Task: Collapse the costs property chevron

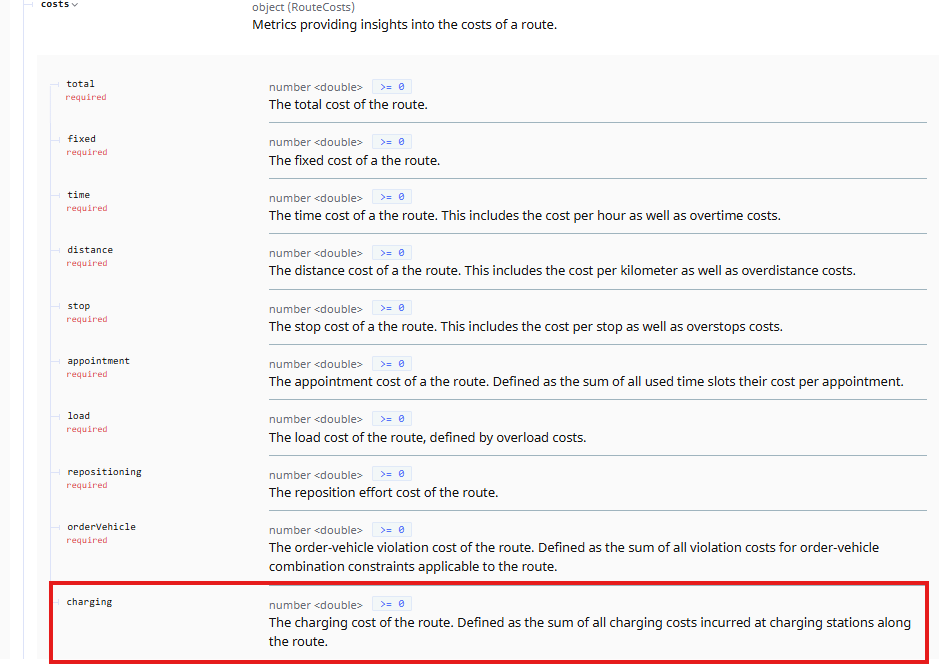Action: tap(75, 5)
